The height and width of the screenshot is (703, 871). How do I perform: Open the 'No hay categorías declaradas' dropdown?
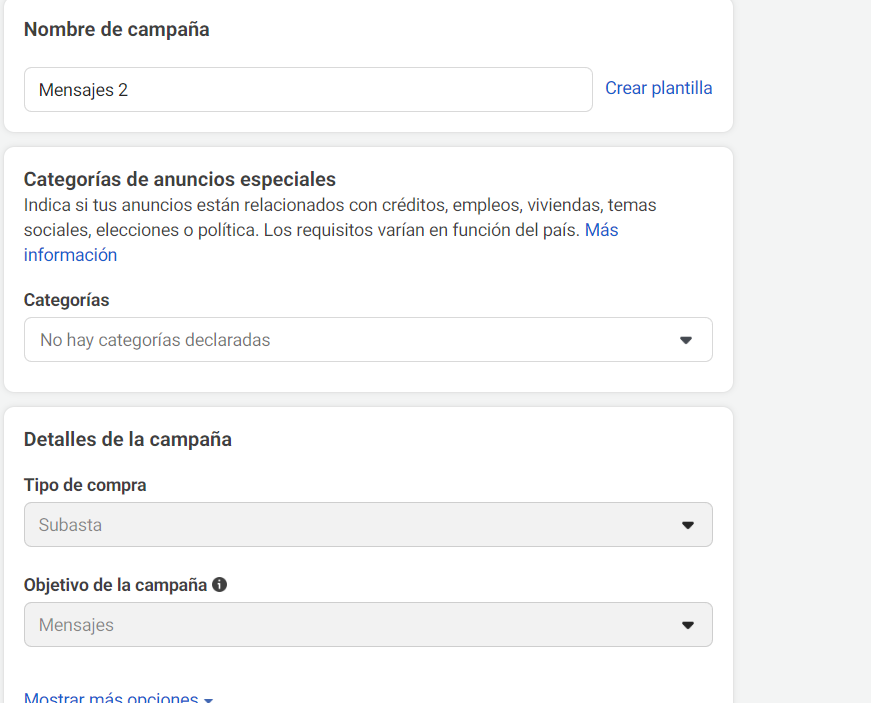pos(368,340)
